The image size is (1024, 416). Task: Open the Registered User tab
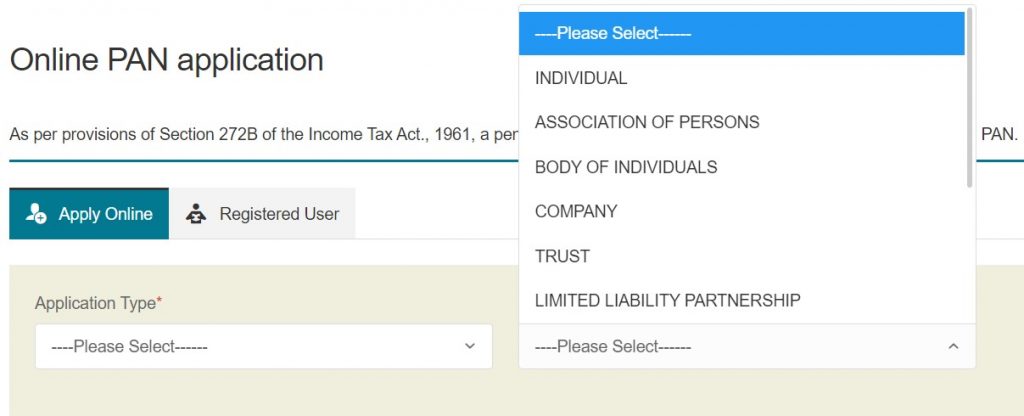pos(262,214)
